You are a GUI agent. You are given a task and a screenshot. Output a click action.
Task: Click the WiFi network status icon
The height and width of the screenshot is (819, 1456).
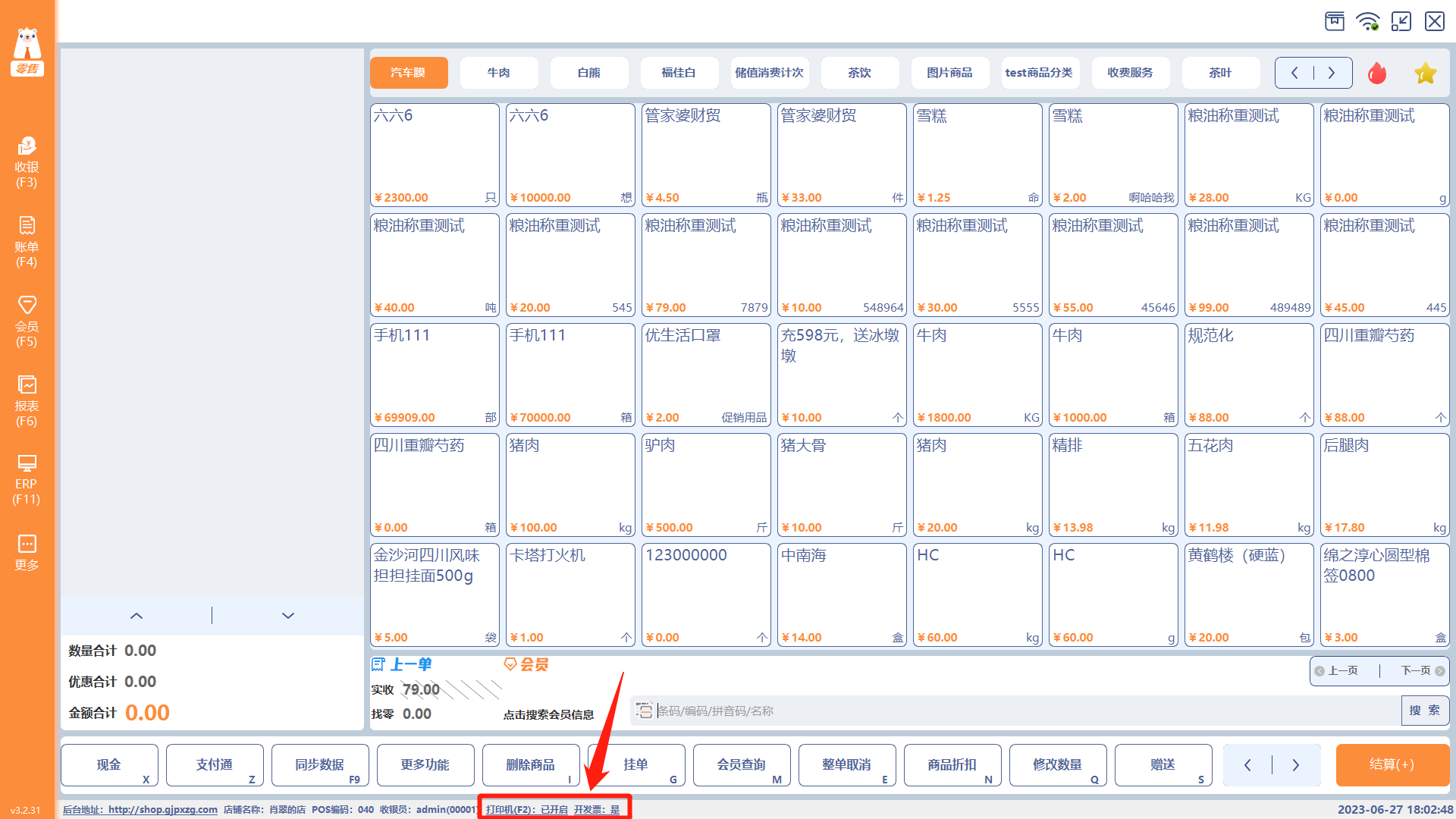[1368, 21]
